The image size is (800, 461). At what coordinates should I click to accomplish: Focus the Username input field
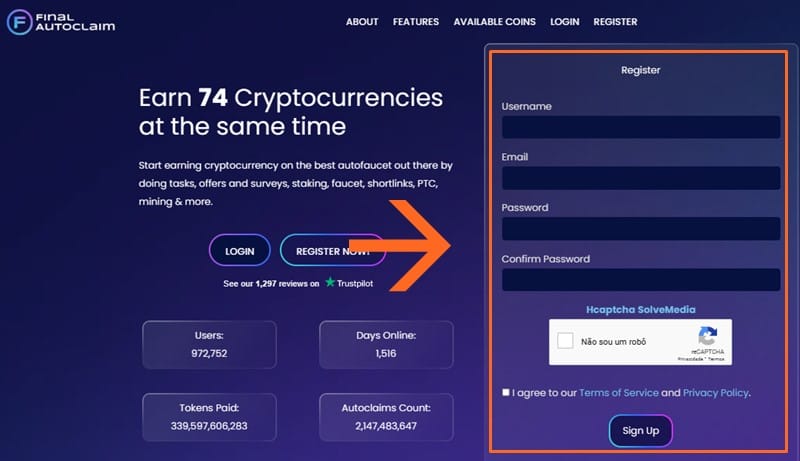pos(640,127)
